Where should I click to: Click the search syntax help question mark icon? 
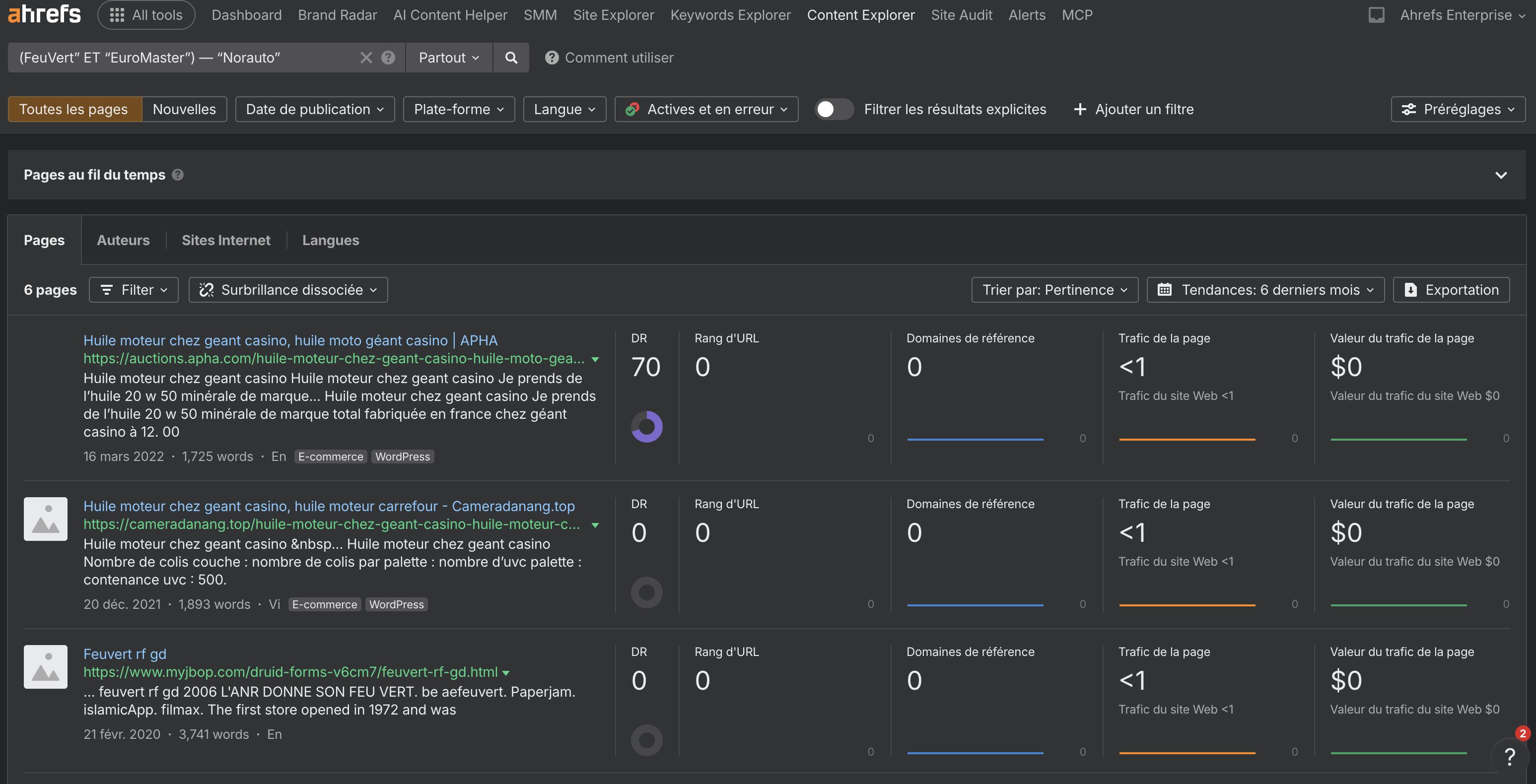coord(388,58)
